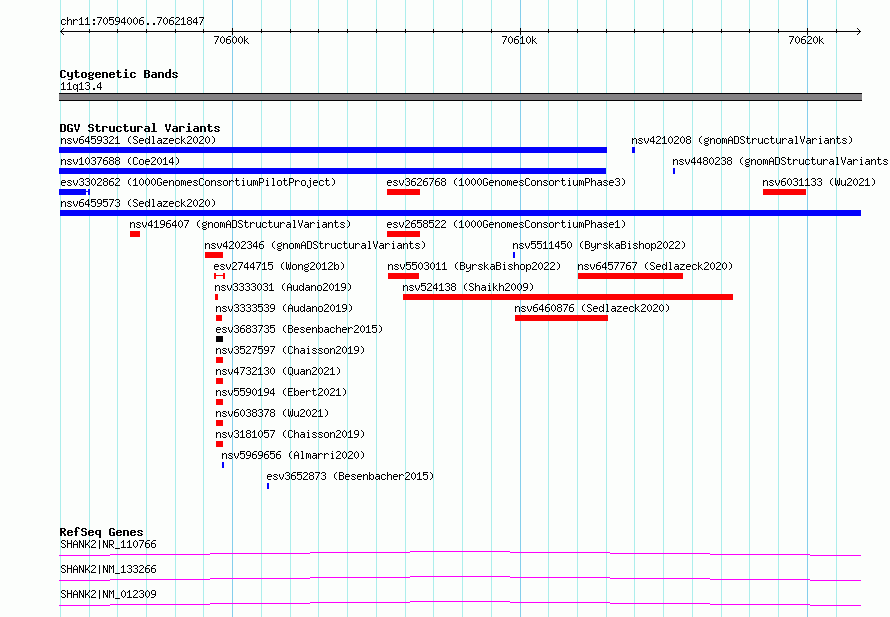Open nsv5511450 (ByrskaBishop2022) variant
Viewport: 890px width, 617px height.
click(x=599, y=245)
